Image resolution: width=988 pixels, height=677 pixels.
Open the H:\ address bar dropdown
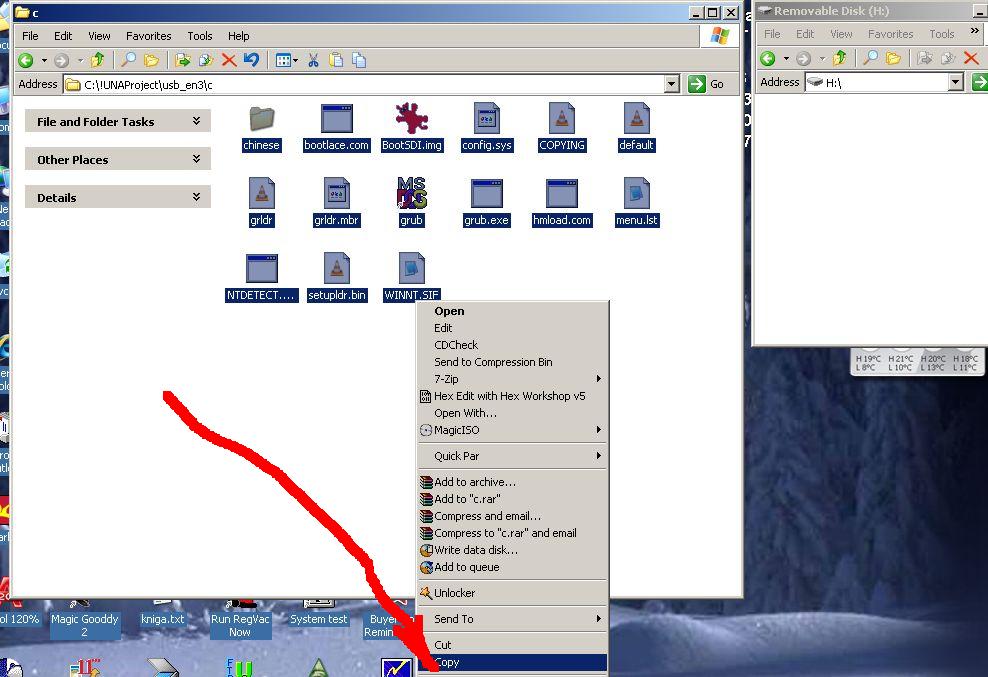955,83
